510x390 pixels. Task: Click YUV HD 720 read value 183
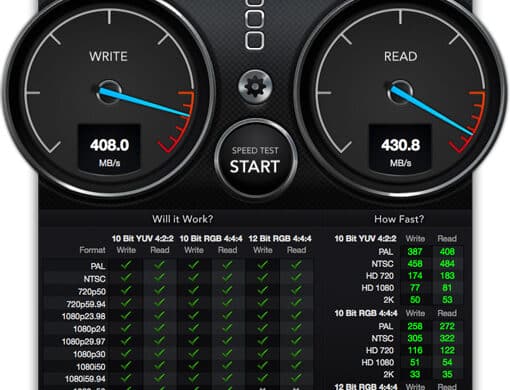447,276
